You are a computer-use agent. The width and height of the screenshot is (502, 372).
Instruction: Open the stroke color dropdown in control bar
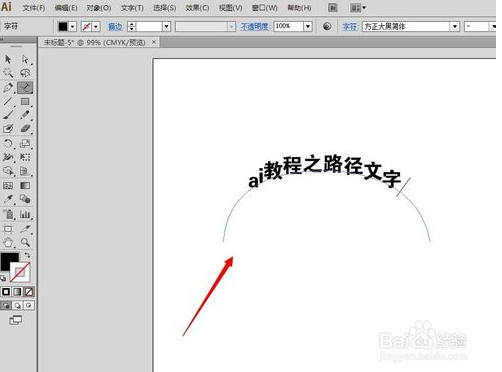(96, 26)
